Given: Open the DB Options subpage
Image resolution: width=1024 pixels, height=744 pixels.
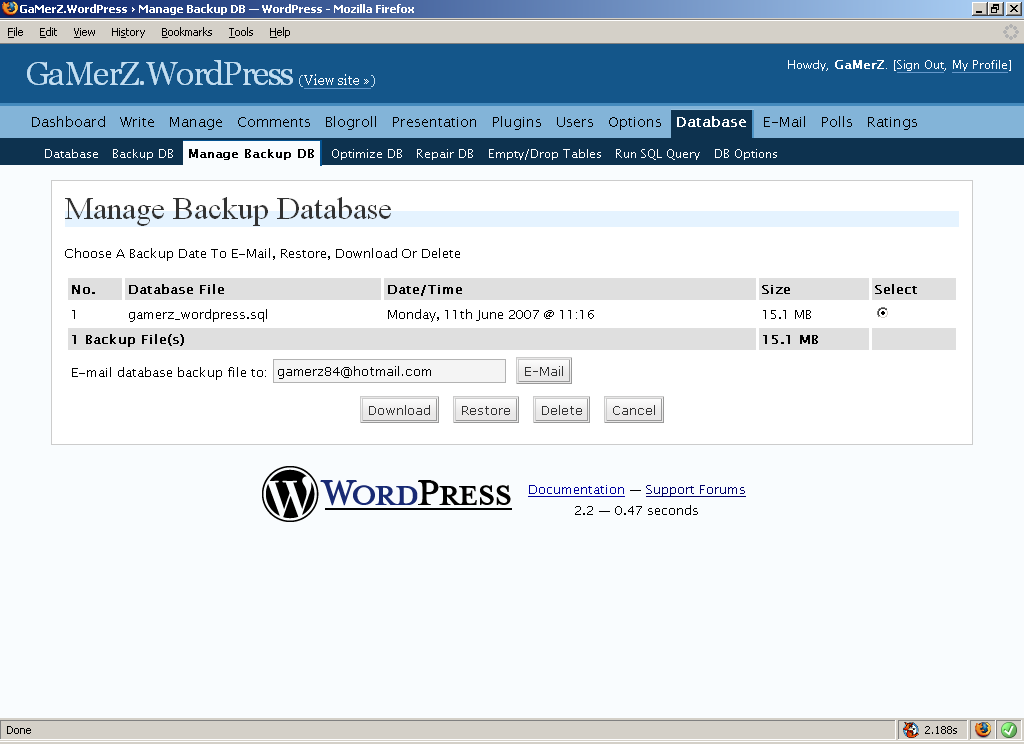Looking at the screenshot, I should (746, 154).
